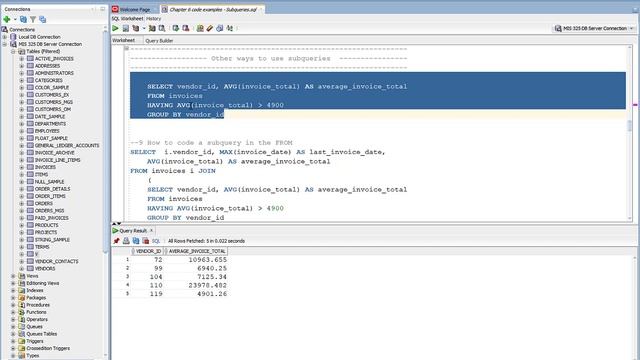Click the Print icon in Query Result toolbar
Viewport: 640px width, 360px height.
coord(126,241)
